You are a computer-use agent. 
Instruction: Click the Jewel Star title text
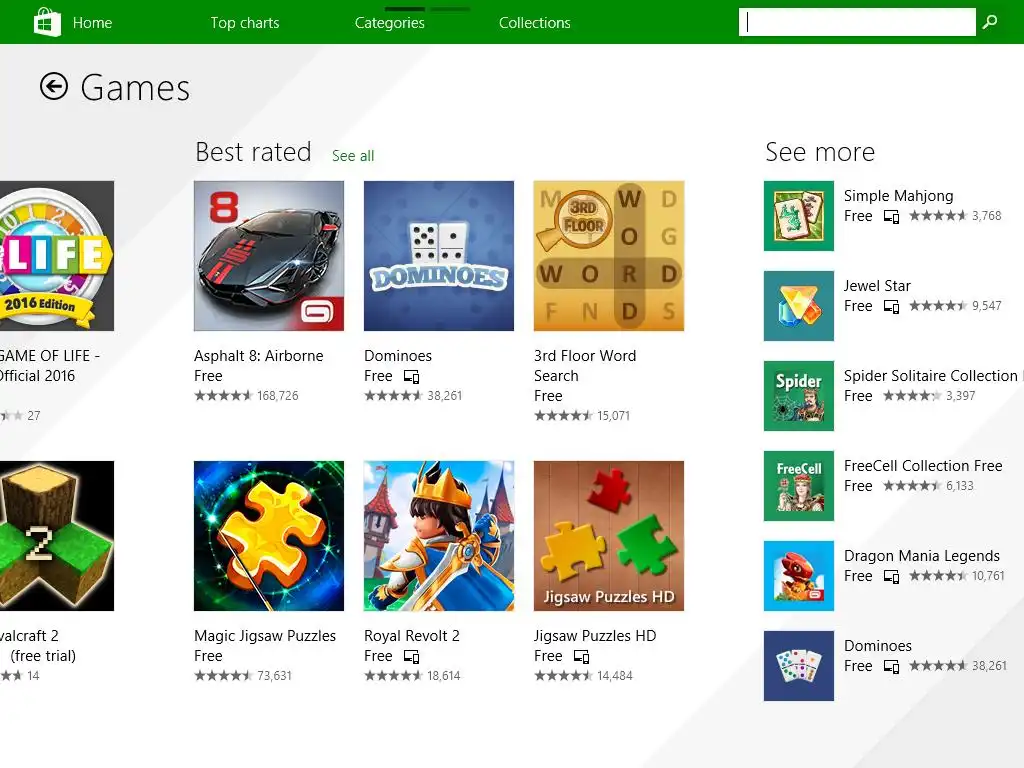pos(876,285)
